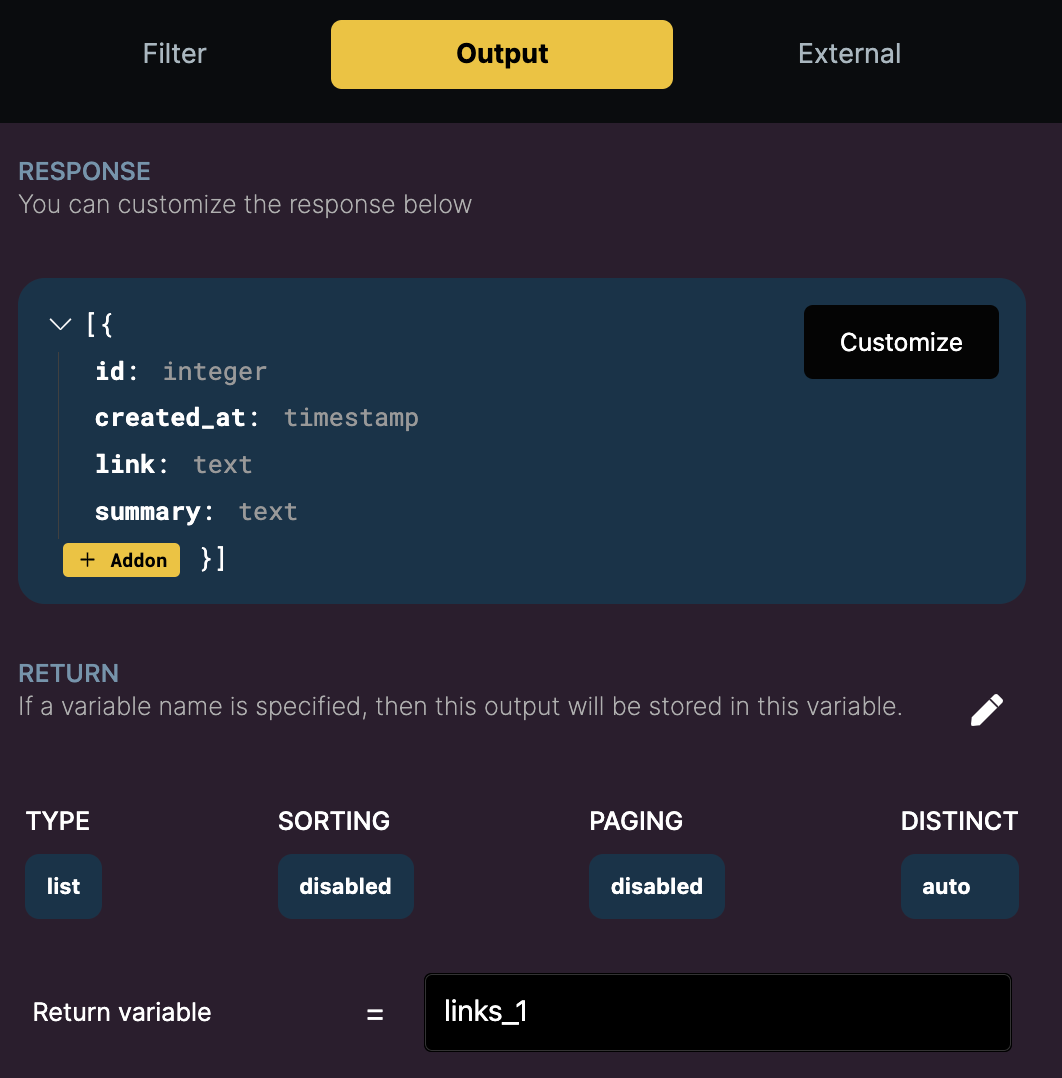Select the link text field
This screenshot has height=1078, width=1062.
(173, 465)
